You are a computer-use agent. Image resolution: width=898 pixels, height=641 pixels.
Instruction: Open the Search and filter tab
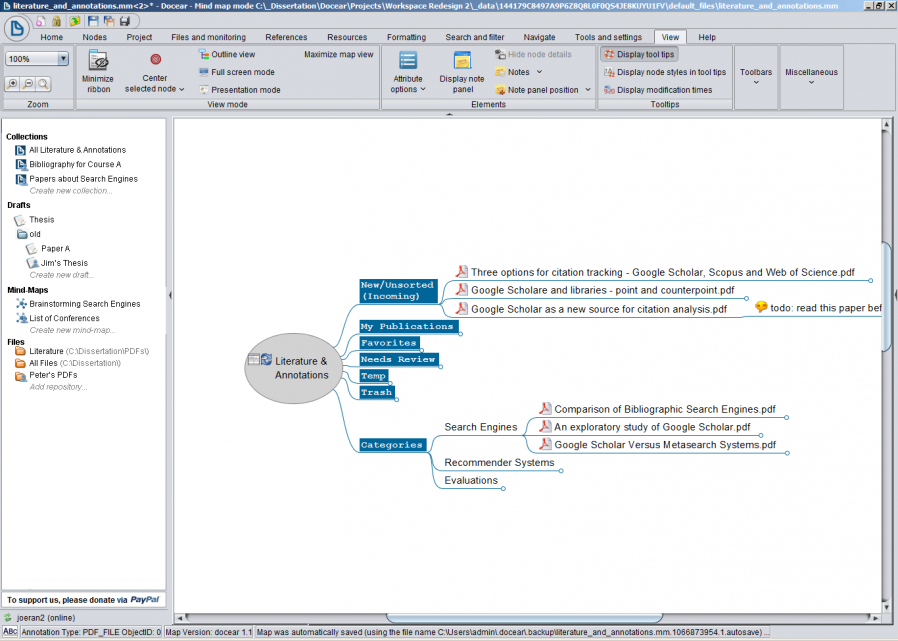pyautogui.click(x=475, y=37)
